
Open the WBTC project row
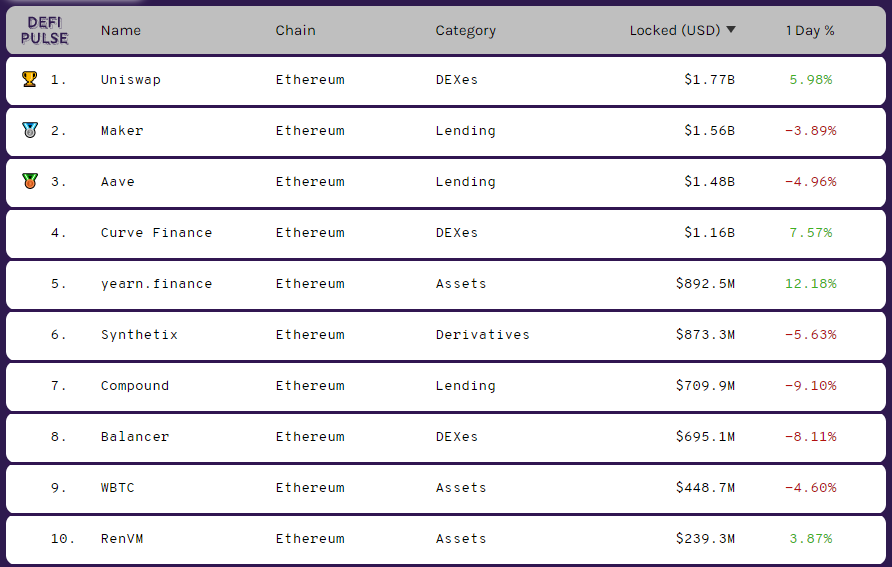coord(446,488)
